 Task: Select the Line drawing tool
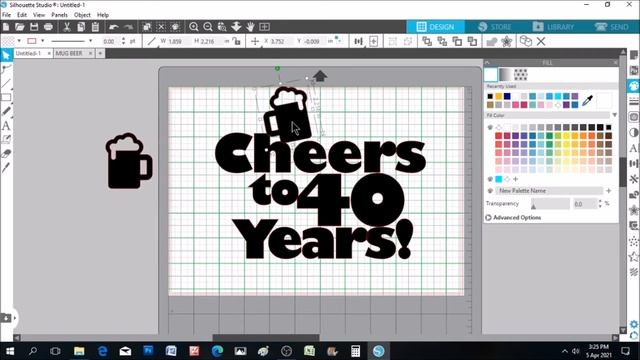(x=6, y=83)
